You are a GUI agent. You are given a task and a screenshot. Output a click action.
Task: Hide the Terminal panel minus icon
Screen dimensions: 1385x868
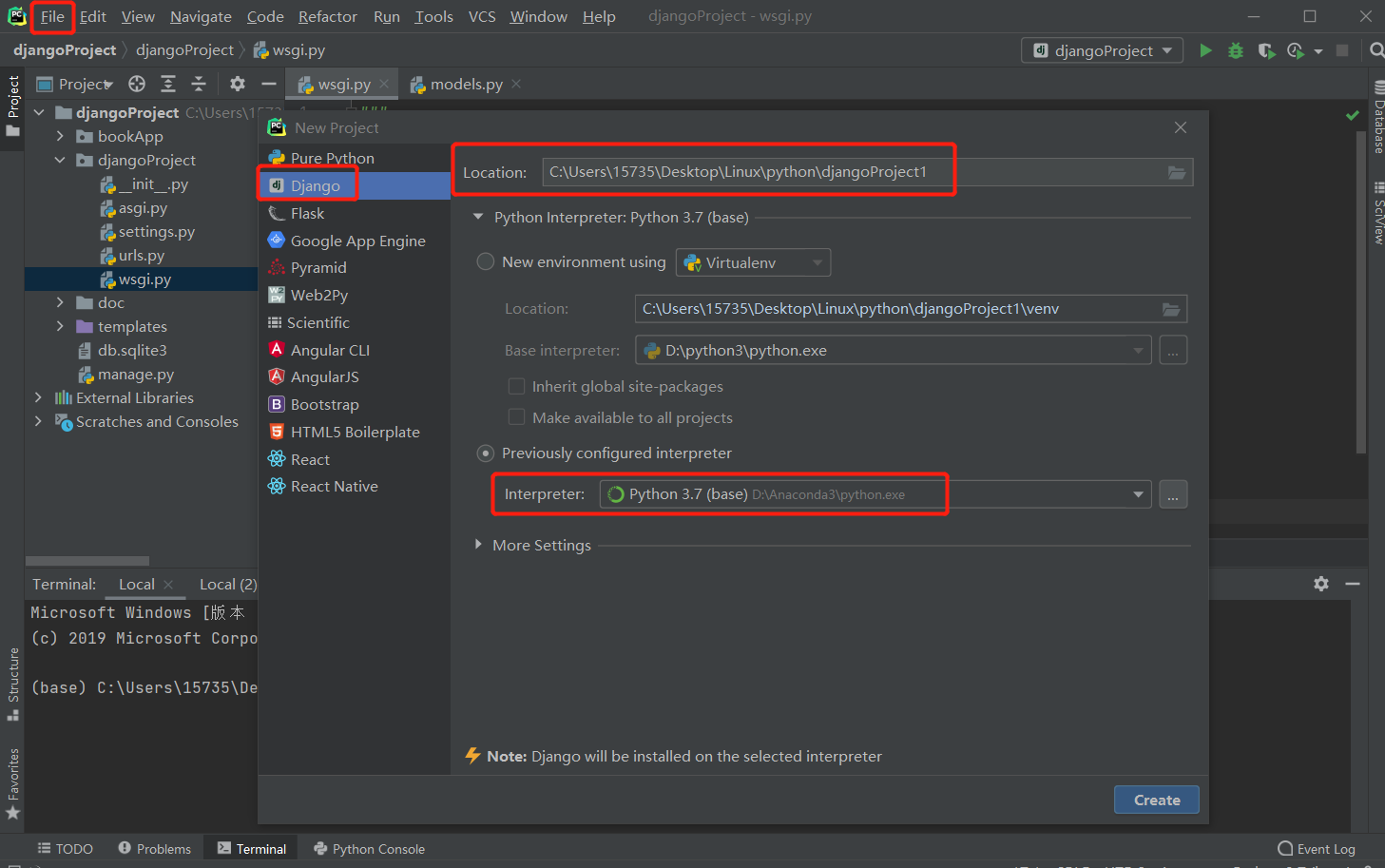point(1353,584)
